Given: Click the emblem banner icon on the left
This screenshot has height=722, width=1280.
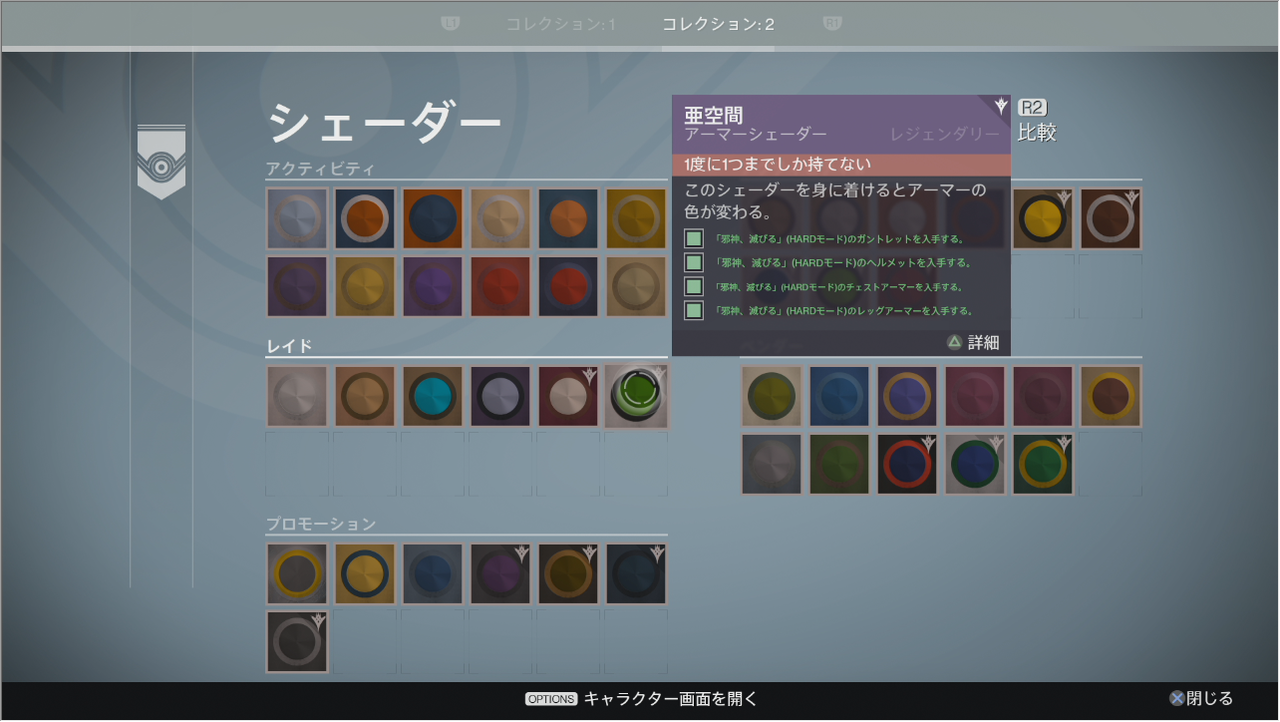Looking at the screenshot, I should [161, 162].
